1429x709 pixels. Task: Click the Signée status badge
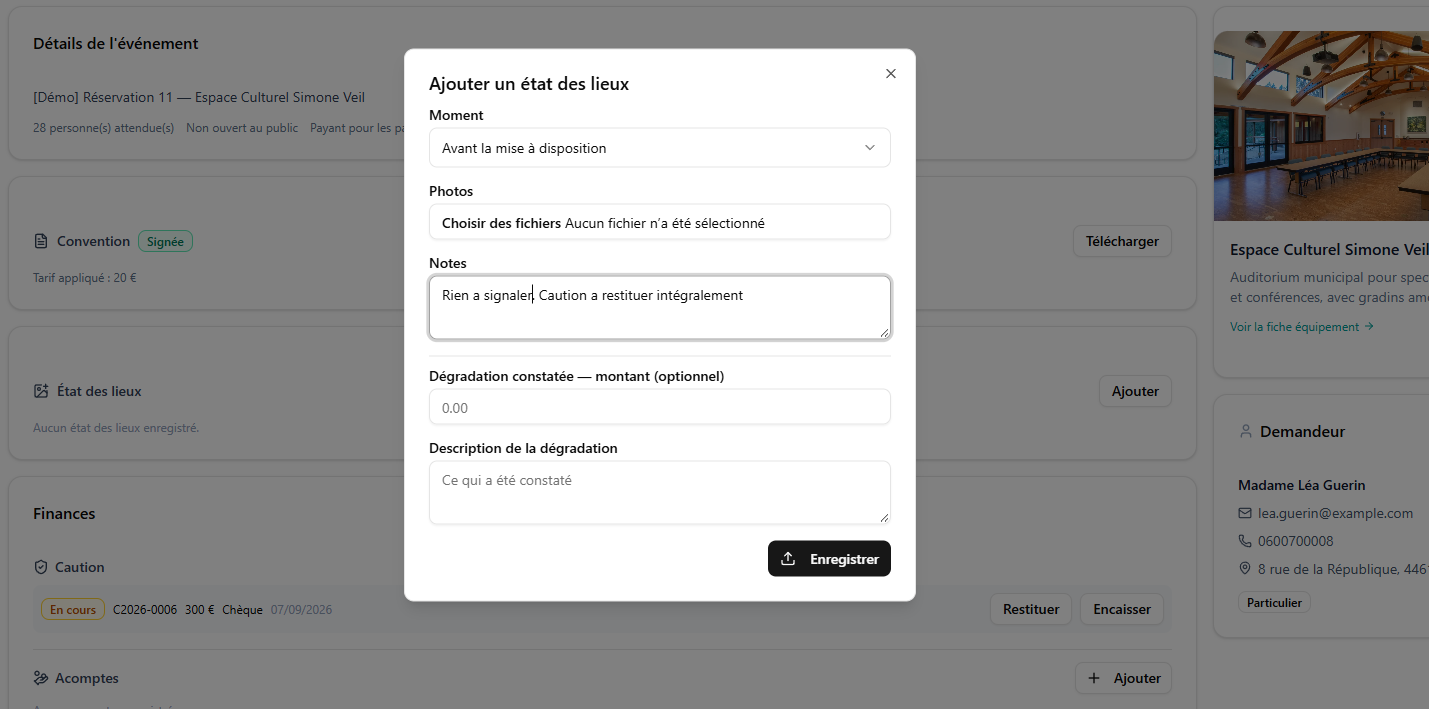[x=165, y=241]
